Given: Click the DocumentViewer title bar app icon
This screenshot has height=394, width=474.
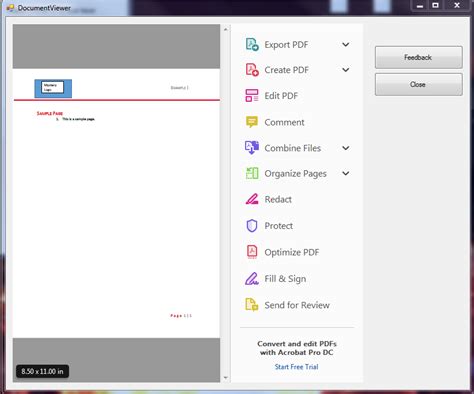Looking at the screenshot, I should point(10,8).
